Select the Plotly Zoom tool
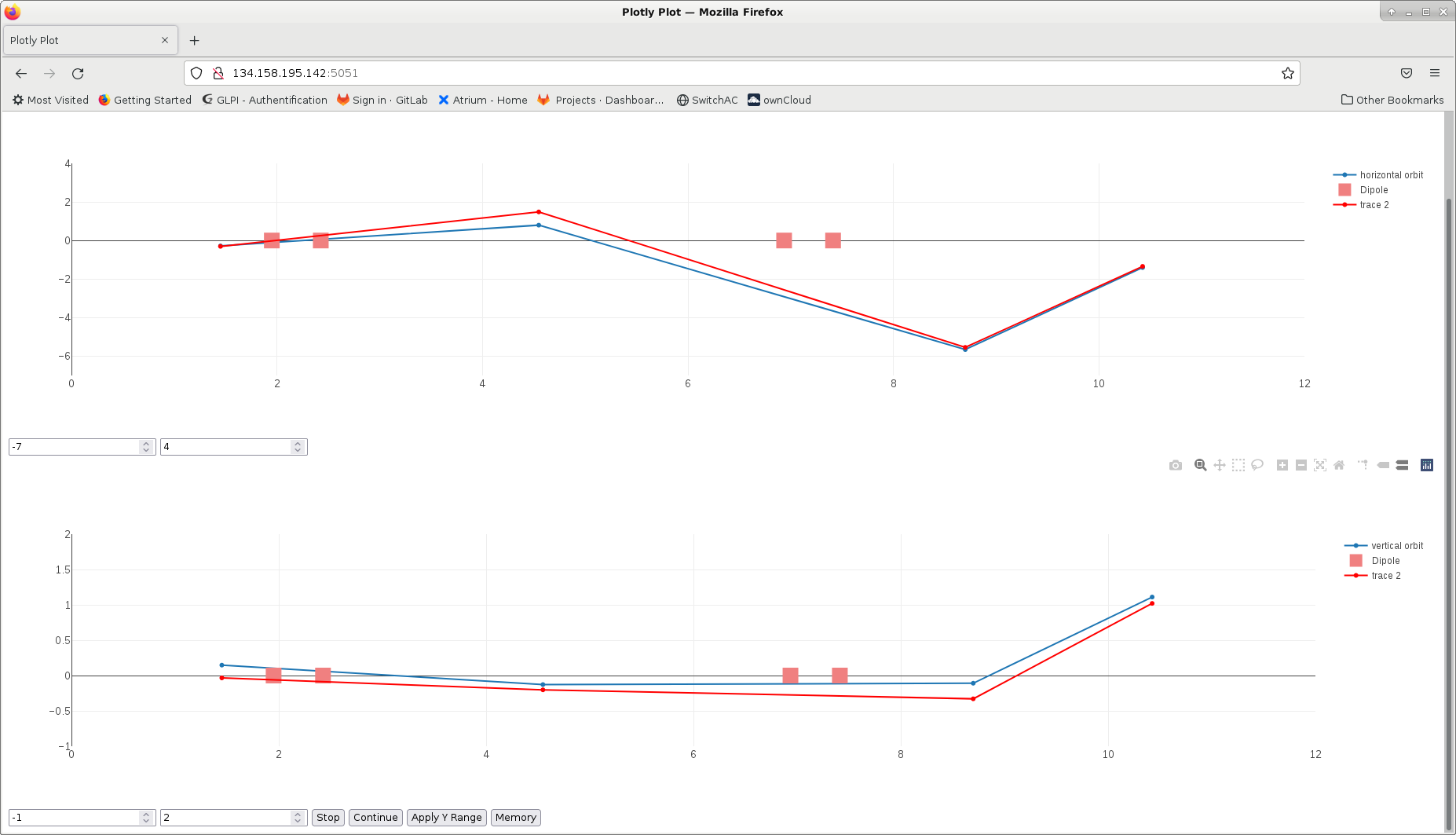 (x=1200, y=465)
